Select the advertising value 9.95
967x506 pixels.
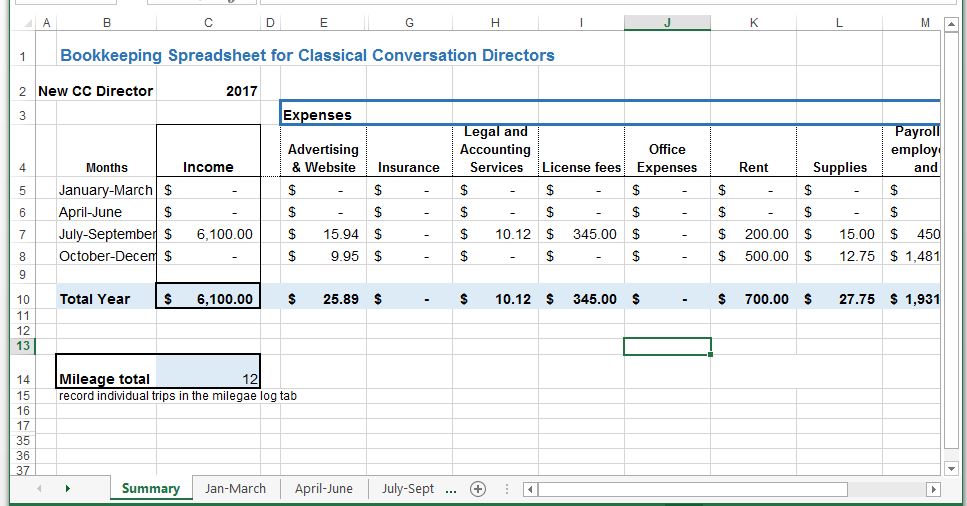(x=323, y=256)
